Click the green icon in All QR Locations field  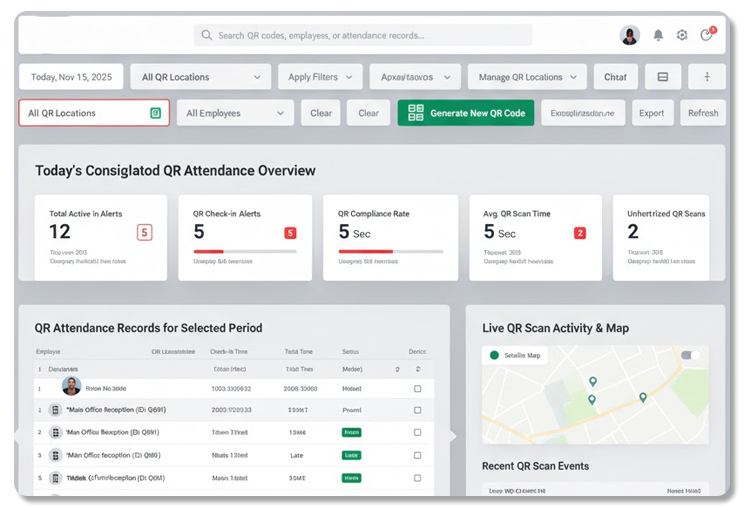(155, 113)
